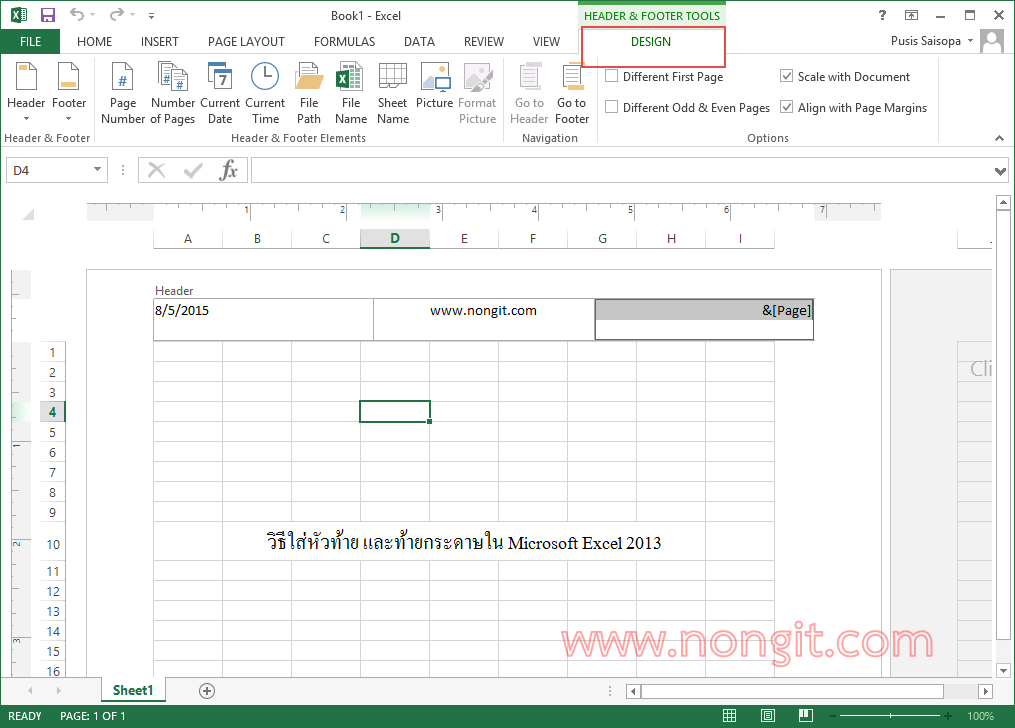Insert Current Date into header
Screen dimensions: 1015x728
[220, 93]
